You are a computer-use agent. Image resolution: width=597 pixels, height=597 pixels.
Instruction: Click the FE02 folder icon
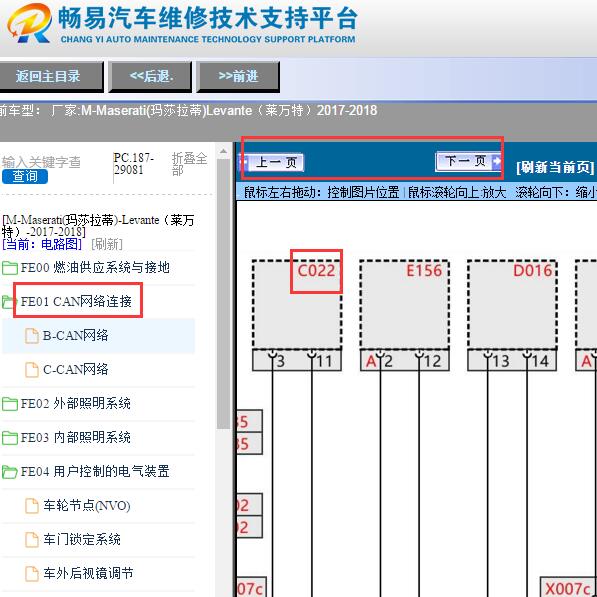tap(10, 404)
